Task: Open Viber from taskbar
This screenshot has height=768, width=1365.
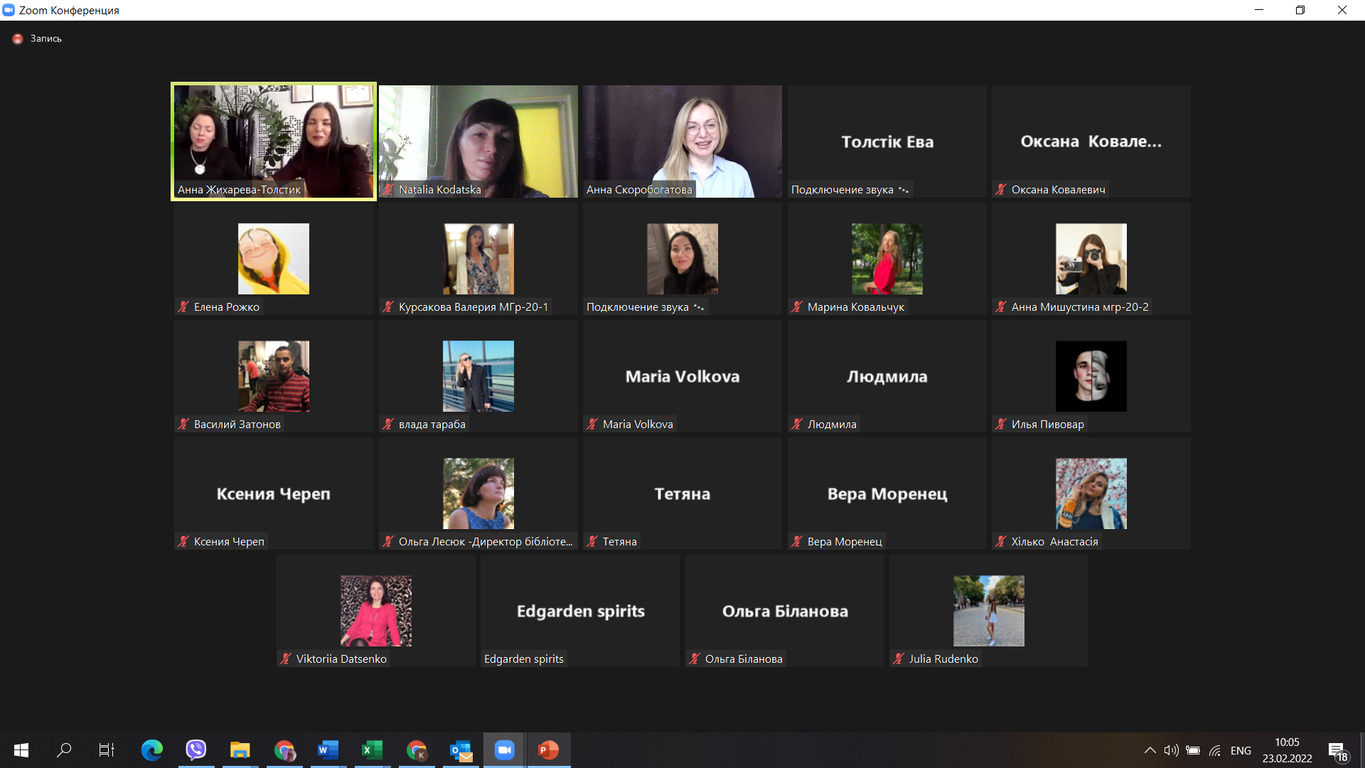Action: [196, 750]
